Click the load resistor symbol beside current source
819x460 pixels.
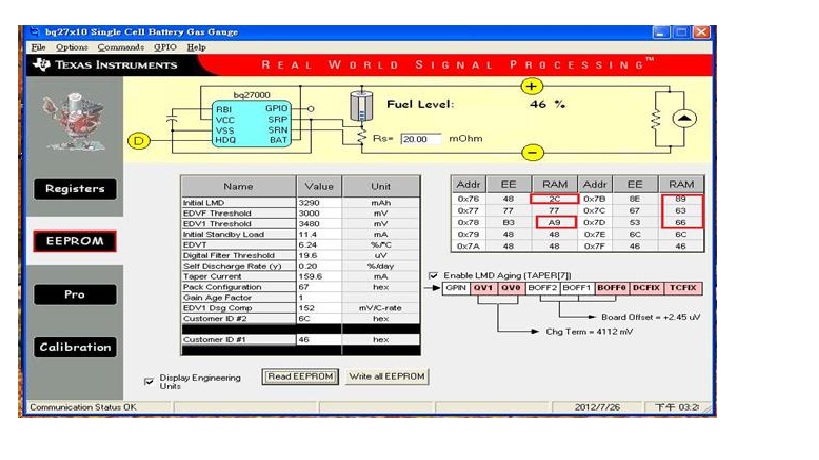pyautogui.click(x=656, y=120)
